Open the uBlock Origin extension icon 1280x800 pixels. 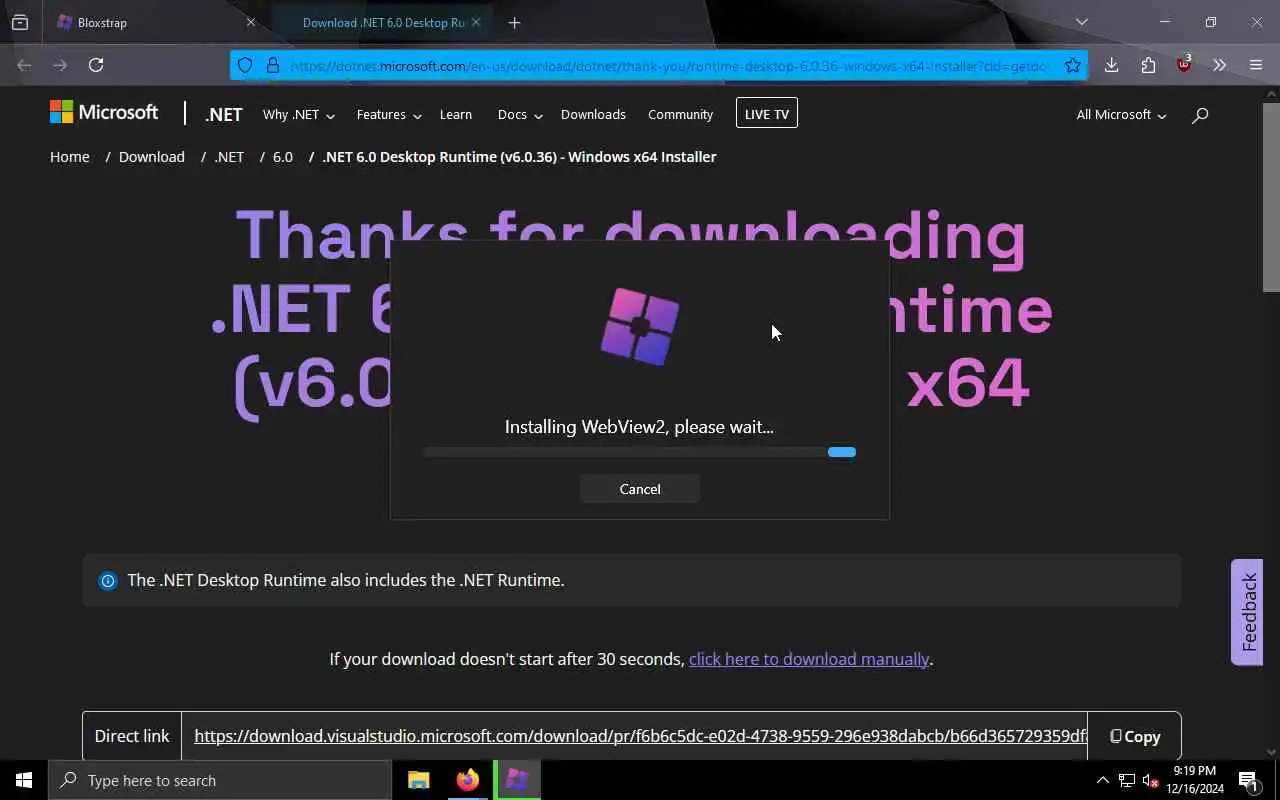point(1184,65)
